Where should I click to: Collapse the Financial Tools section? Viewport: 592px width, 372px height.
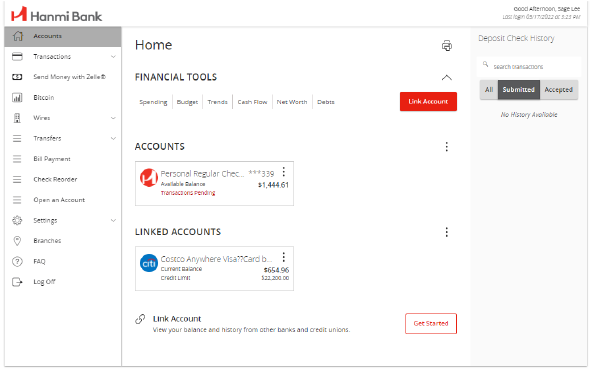[447, 77]
